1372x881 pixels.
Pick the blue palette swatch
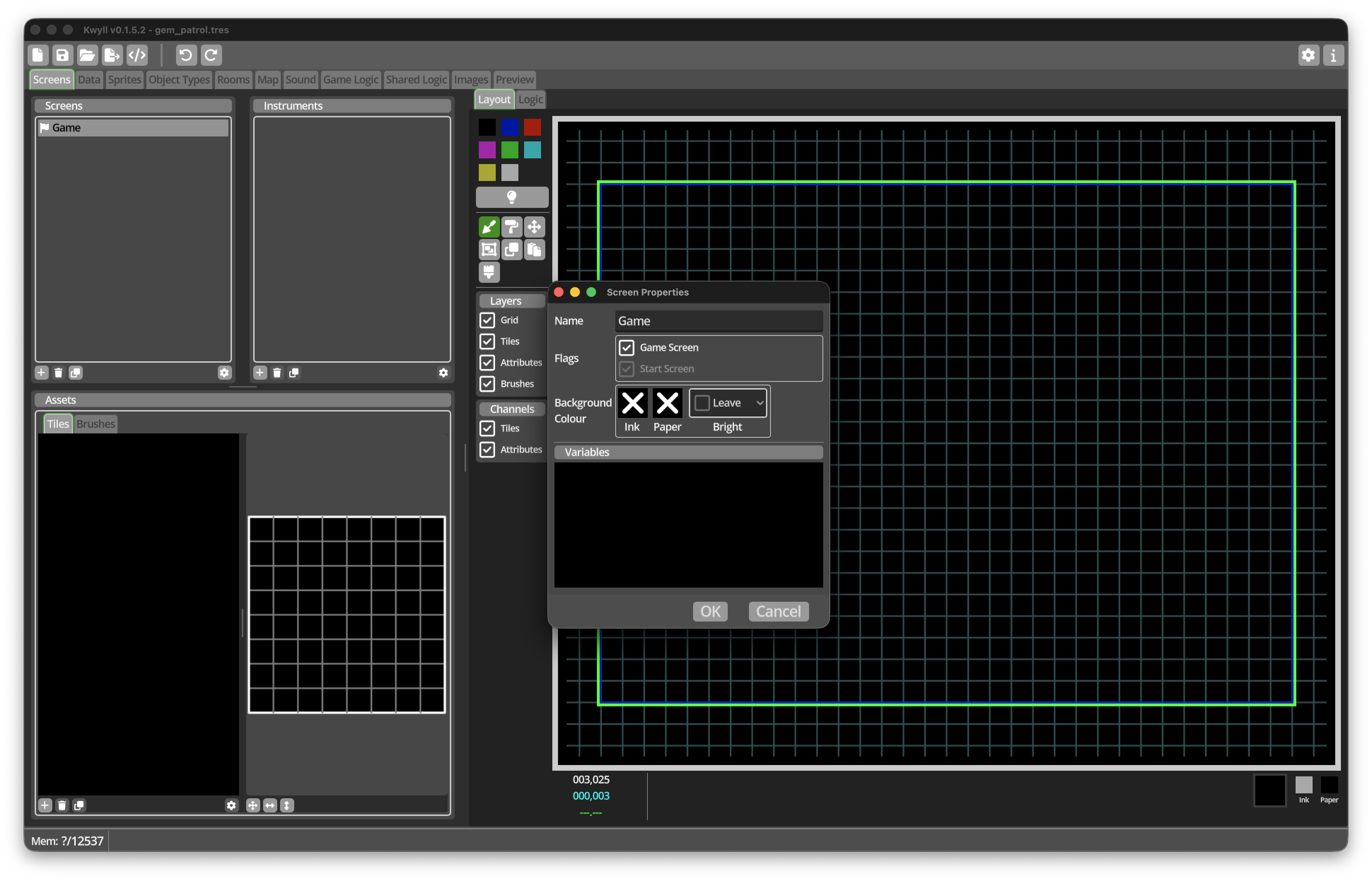509,127
